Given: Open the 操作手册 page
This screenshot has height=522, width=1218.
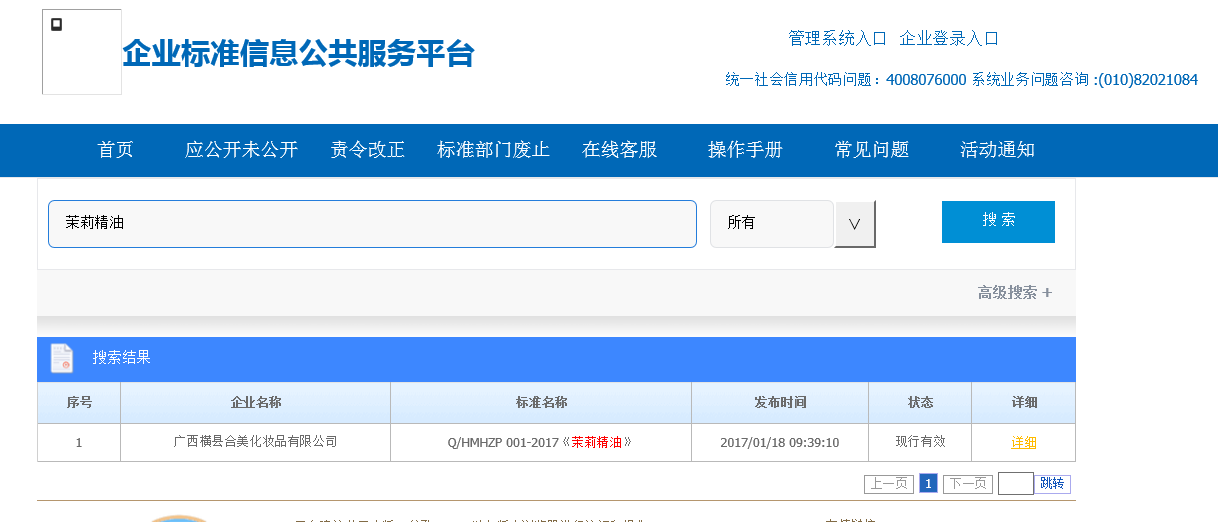Looking at the screenshot, I should (745, 150).
